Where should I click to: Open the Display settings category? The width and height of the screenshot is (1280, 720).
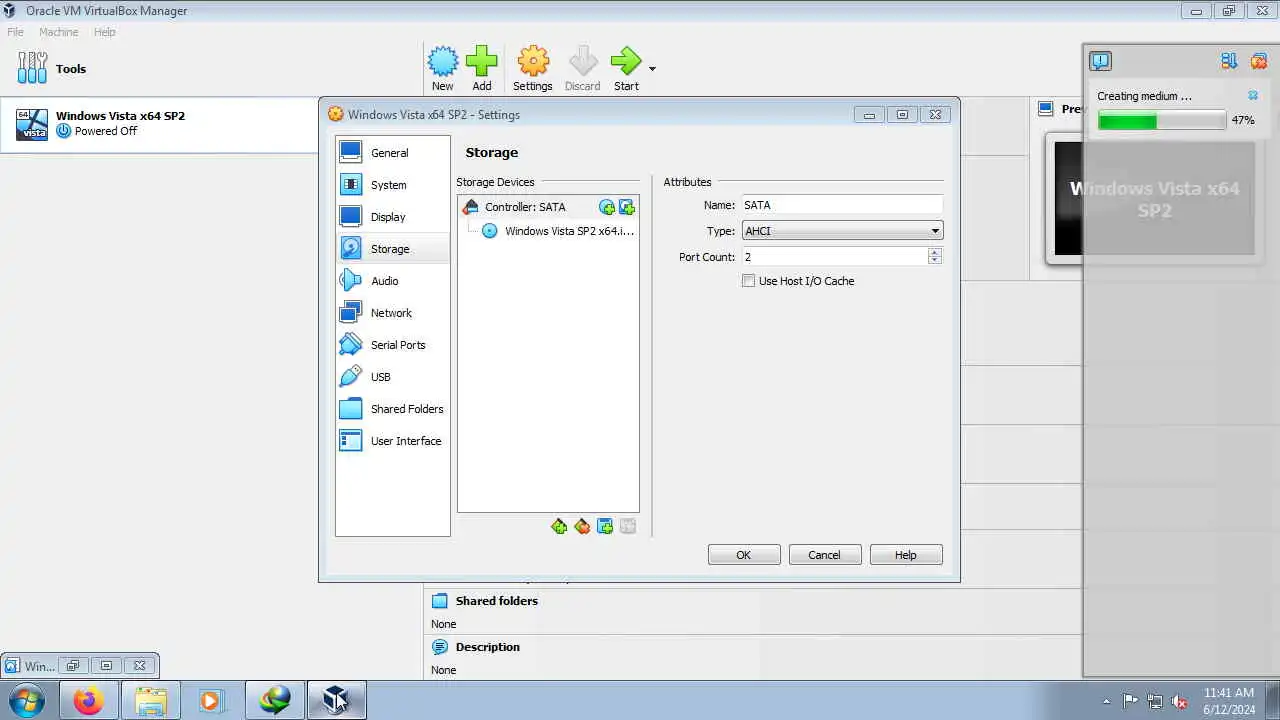pyautogui.click(x=393, y=217)
